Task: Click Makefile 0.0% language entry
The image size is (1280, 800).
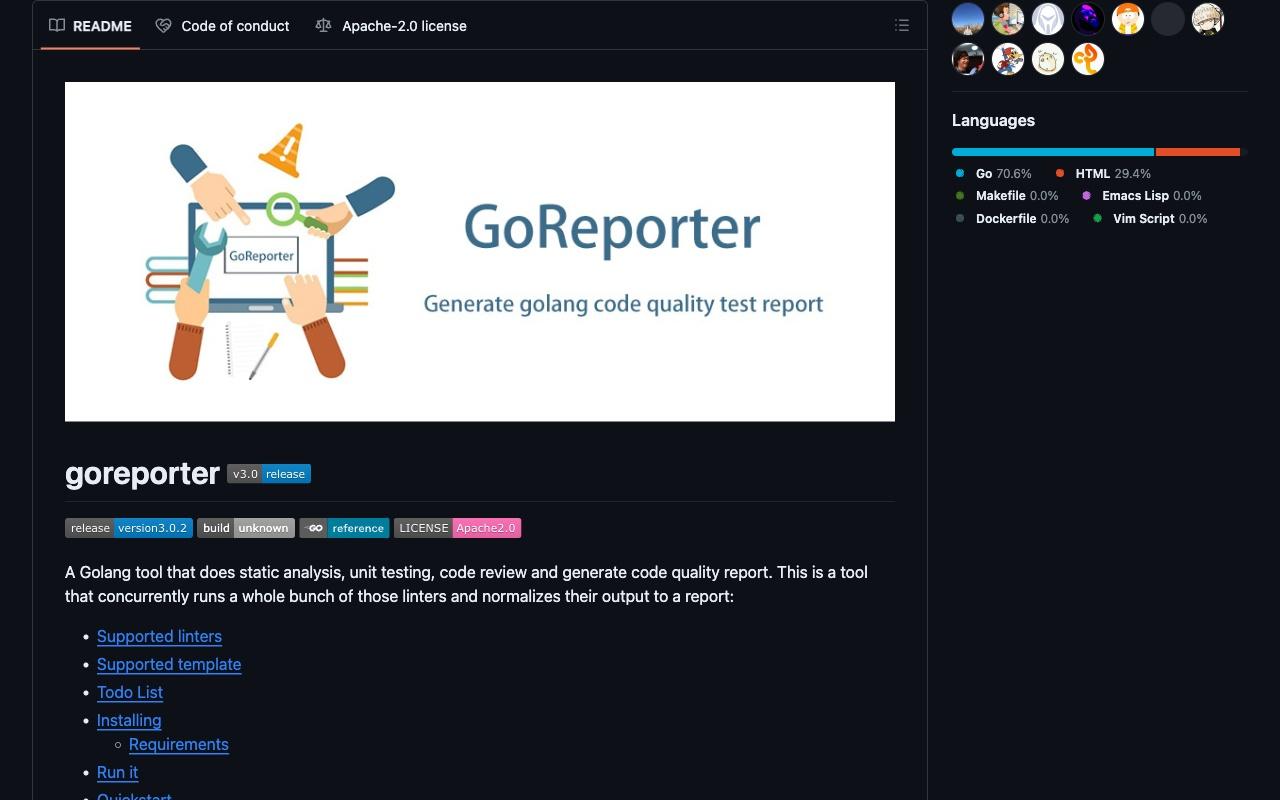Action: [1007, 196]
